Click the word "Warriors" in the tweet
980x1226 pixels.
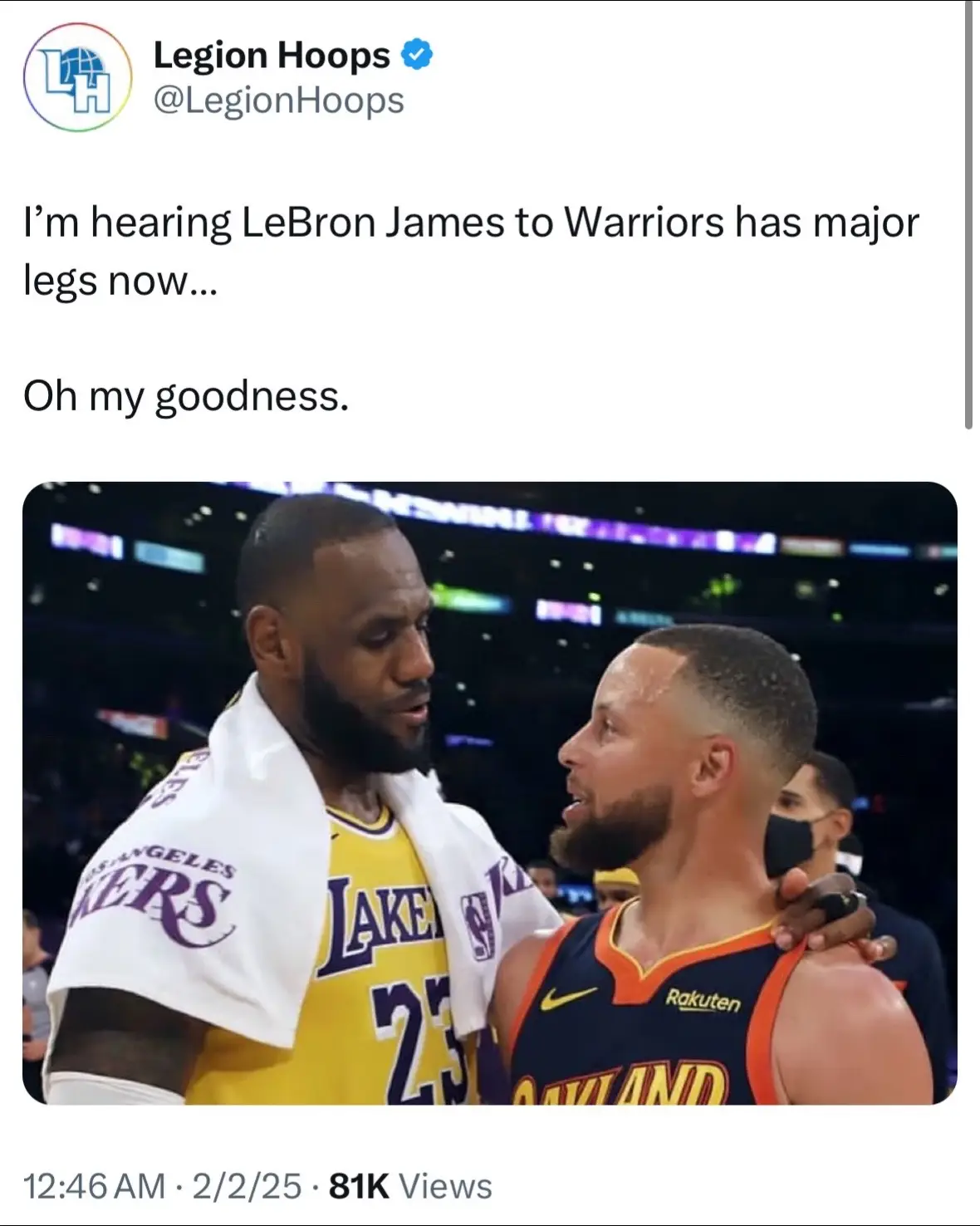(x=644, y=223)
